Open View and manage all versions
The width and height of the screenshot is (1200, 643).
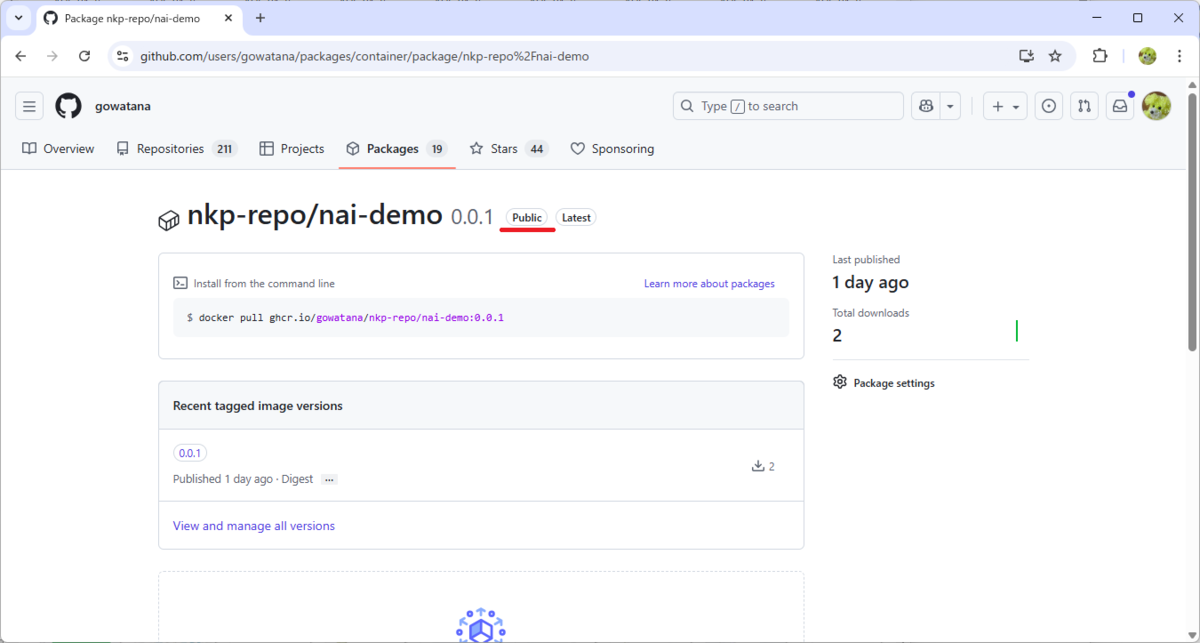point(254,526)
